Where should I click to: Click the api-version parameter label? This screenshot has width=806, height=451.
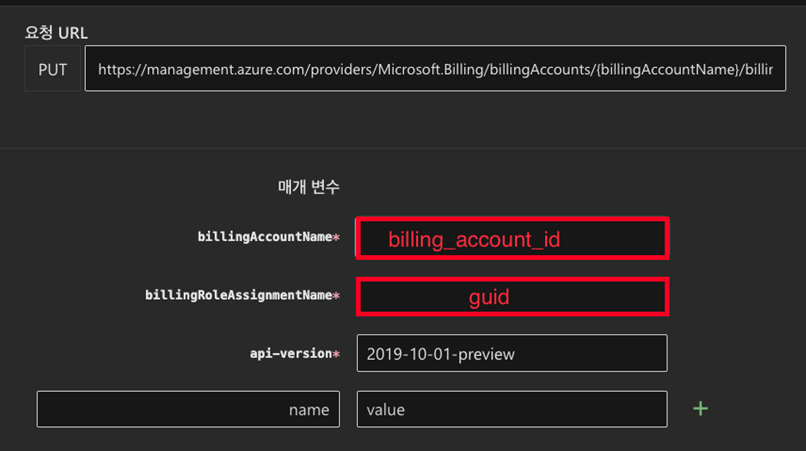click(x=291, y=353)
